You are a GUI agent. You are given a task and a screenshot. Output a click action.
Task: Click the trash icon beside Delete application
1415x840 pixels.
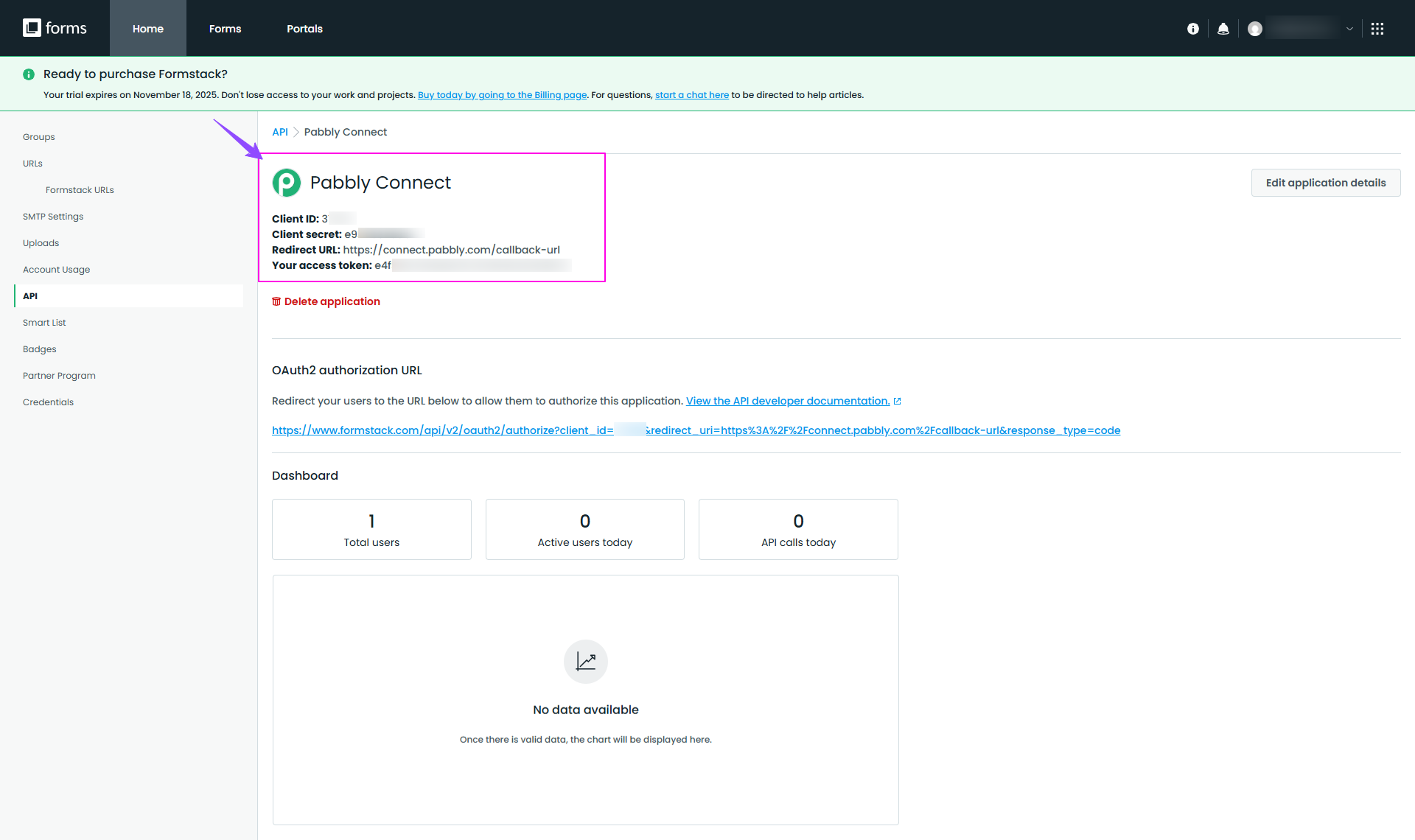pos(276,301)
